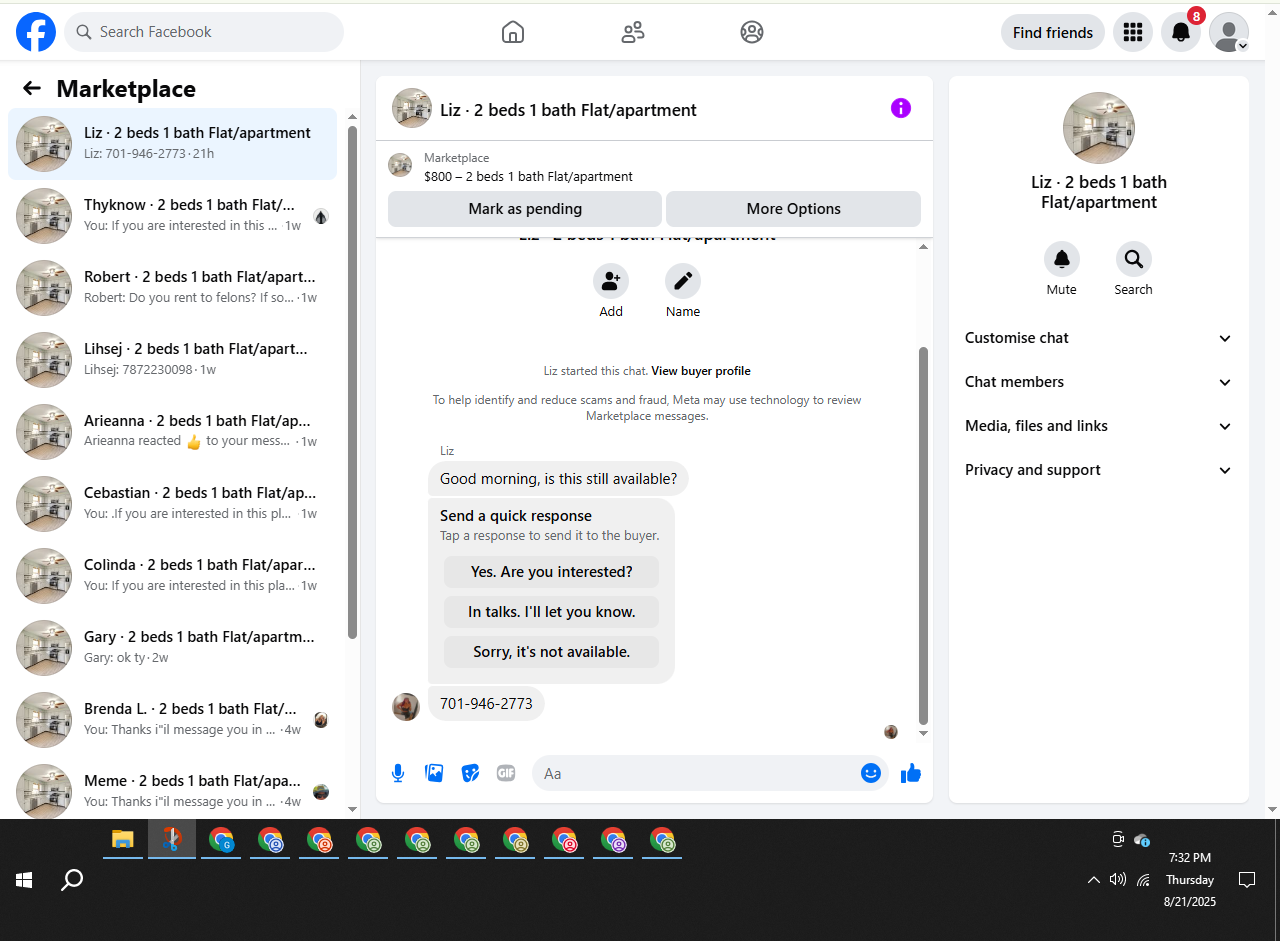The width and height of the screenshot is (1280, 941).
Task: Go to the Home feed icon
Action: [x=512, y=32]
